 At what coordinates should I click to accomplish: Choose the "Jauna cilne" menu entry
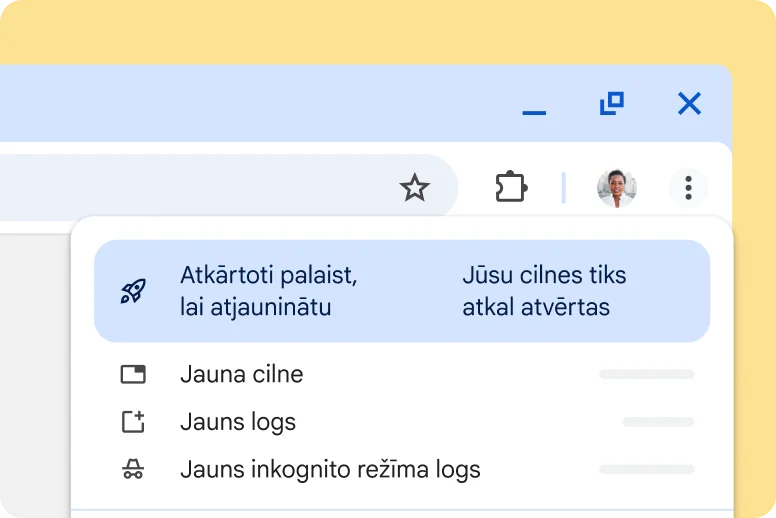click(241, 375)
